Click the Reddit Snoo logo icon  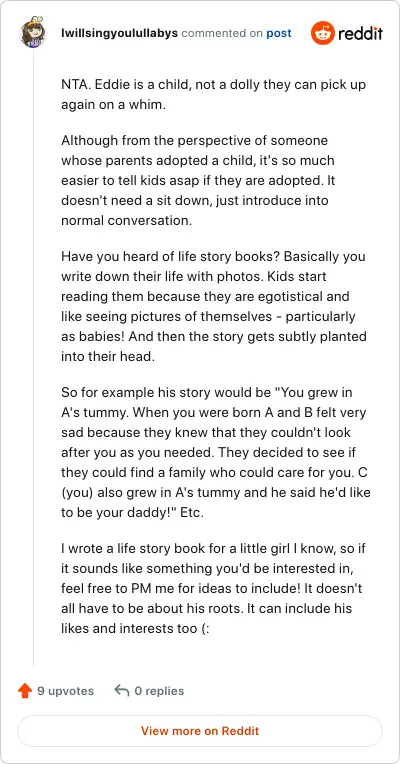[x=322, y=33]
